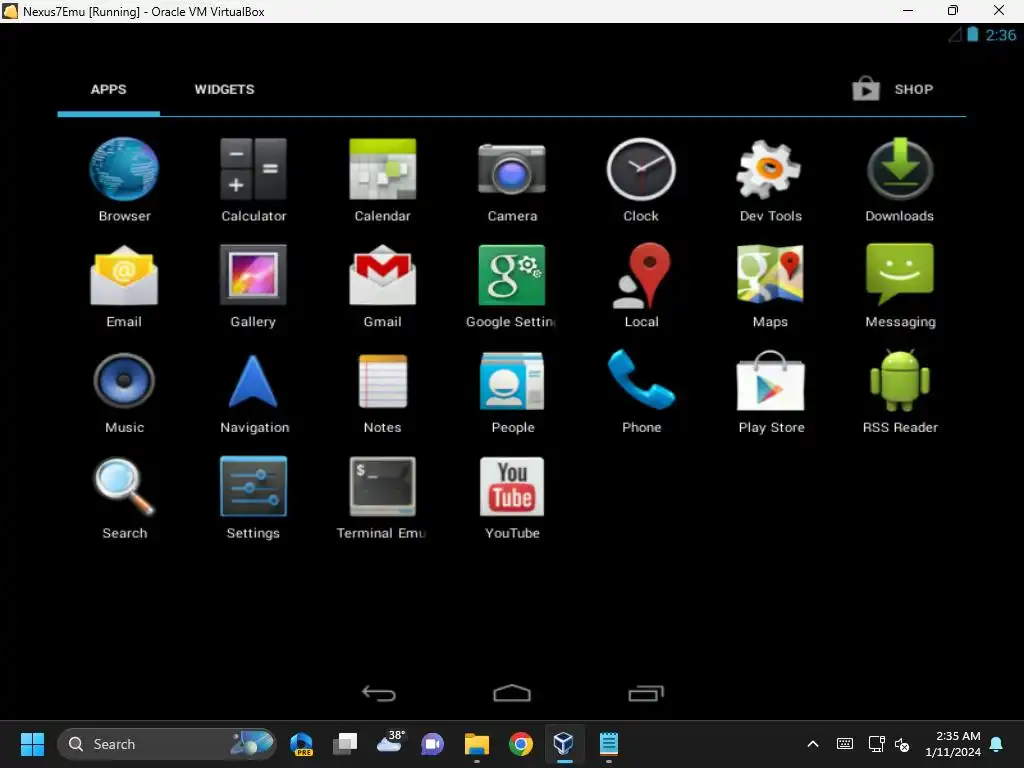The height and width of the screenshot is (768, 1024).
Task: Open the People contacts app
Action: click(x=512, y=391)
